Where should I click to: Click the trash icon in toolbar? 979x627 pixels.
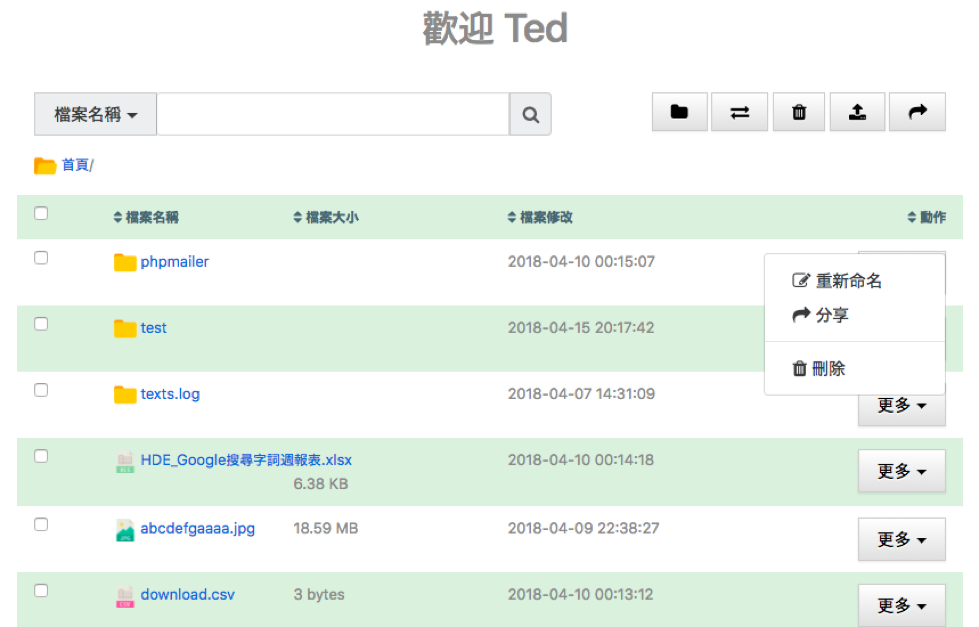click(x=798, y=112)
